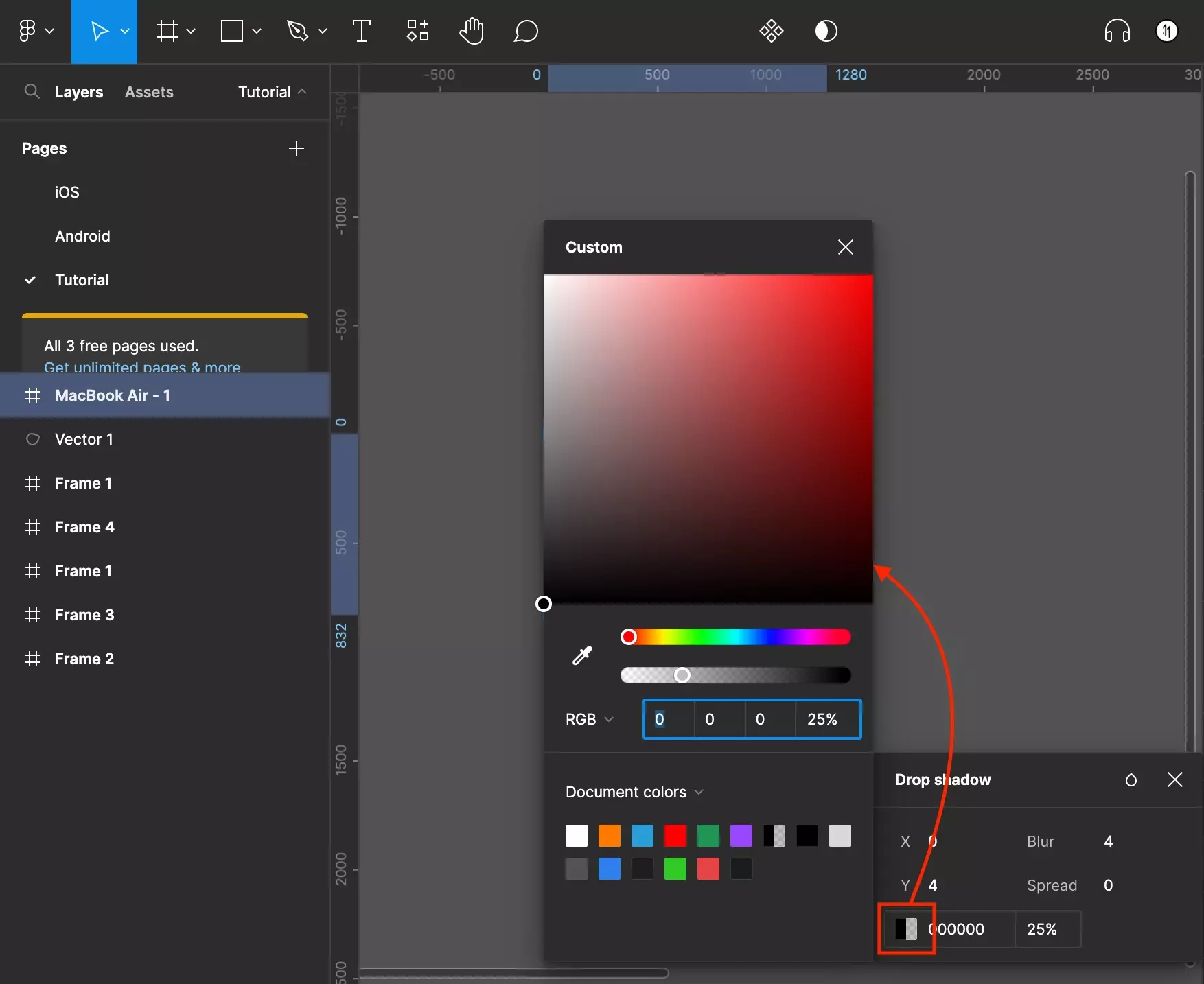
Task: Pick the white document color swatch
Action: point(577,836)
